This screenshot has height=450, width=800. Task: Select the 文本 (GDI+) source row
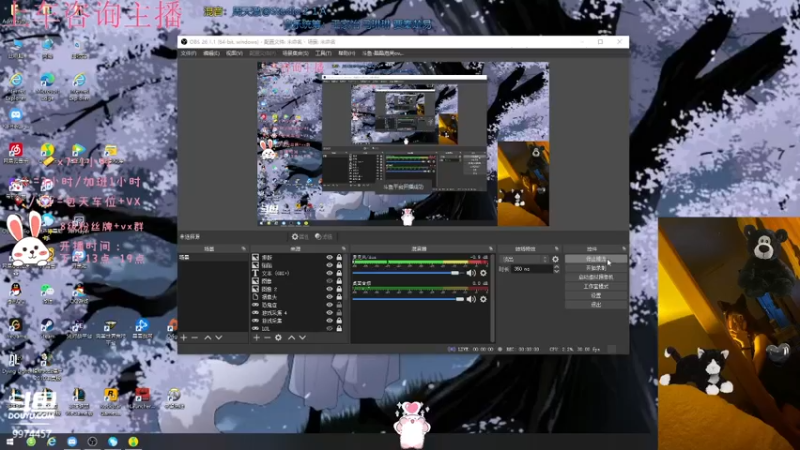coord(297,273)
